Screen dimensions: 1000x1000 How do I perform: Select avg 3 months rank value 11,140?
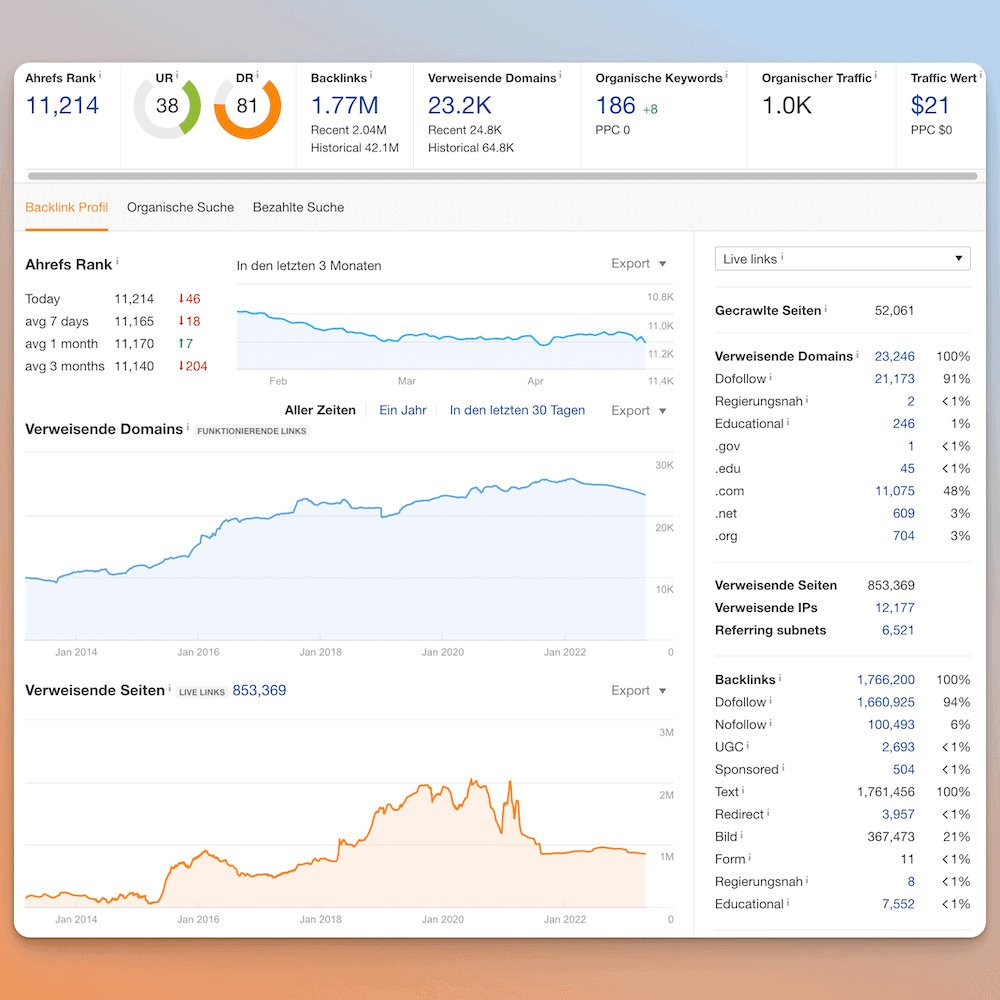[x=134, y=366]
